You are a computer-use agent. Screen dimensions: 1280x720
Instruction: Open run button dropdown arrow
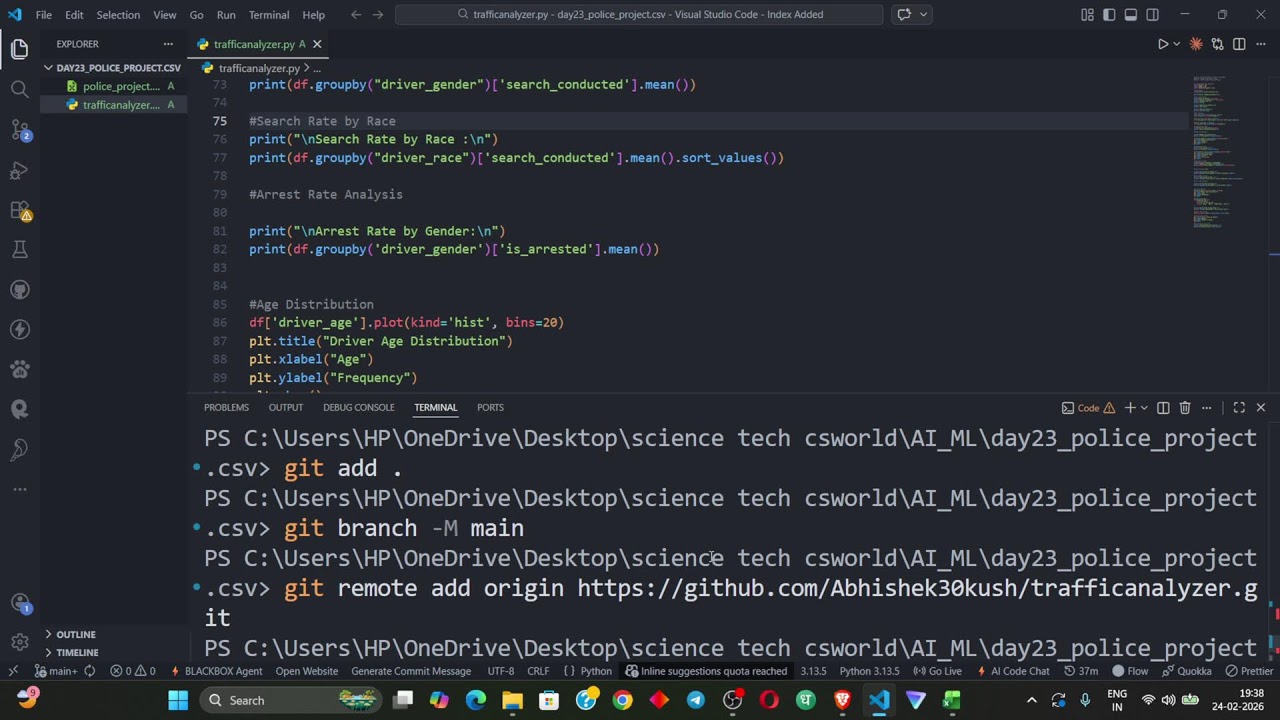(1177, 44)
